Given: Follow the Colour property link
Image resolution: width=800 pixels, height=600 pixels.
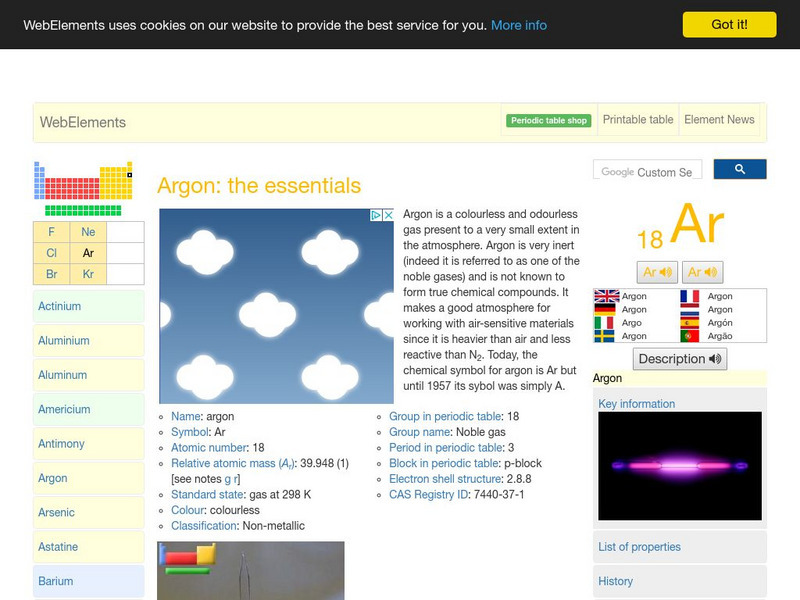Looking at the screenshot, I should pos(187,510).
